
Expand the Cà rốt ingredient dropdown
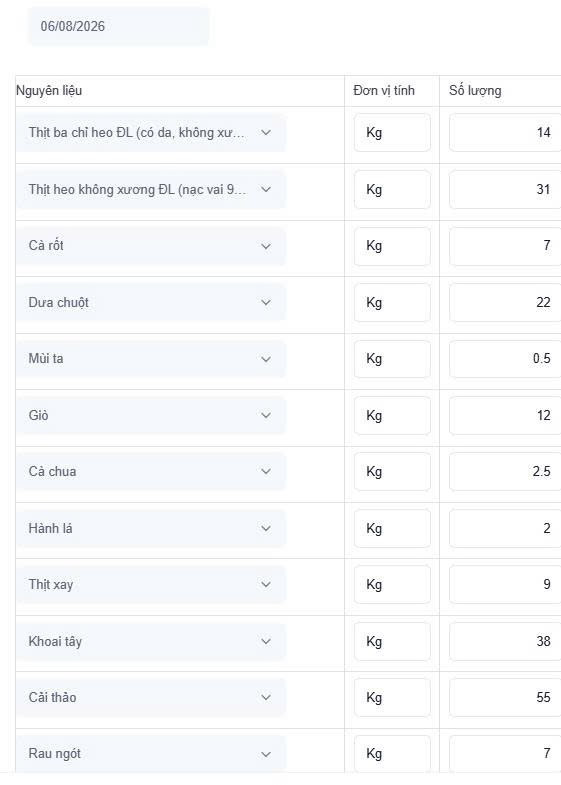point(151,246)
